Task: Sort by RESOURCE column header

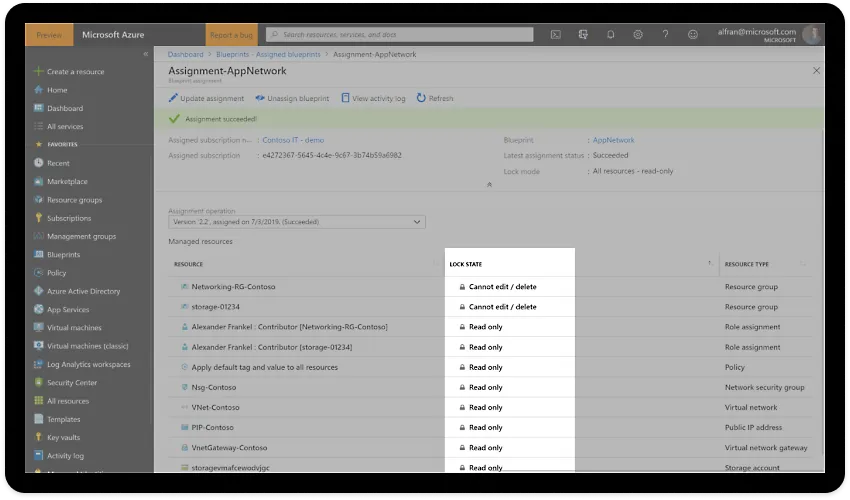Action: (188, 264)
